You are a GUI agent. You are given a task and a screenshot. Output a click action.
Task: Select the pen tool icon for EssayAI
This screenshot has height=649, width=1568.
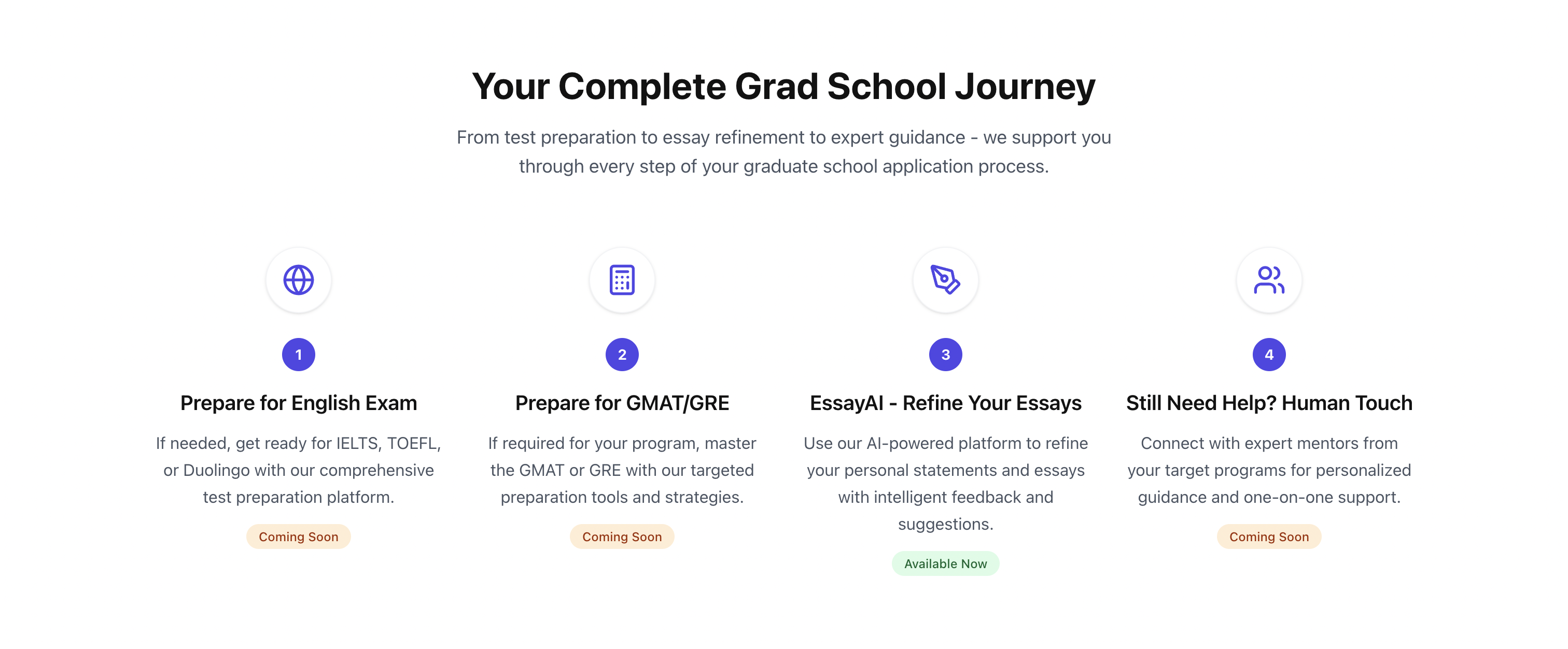945,280
